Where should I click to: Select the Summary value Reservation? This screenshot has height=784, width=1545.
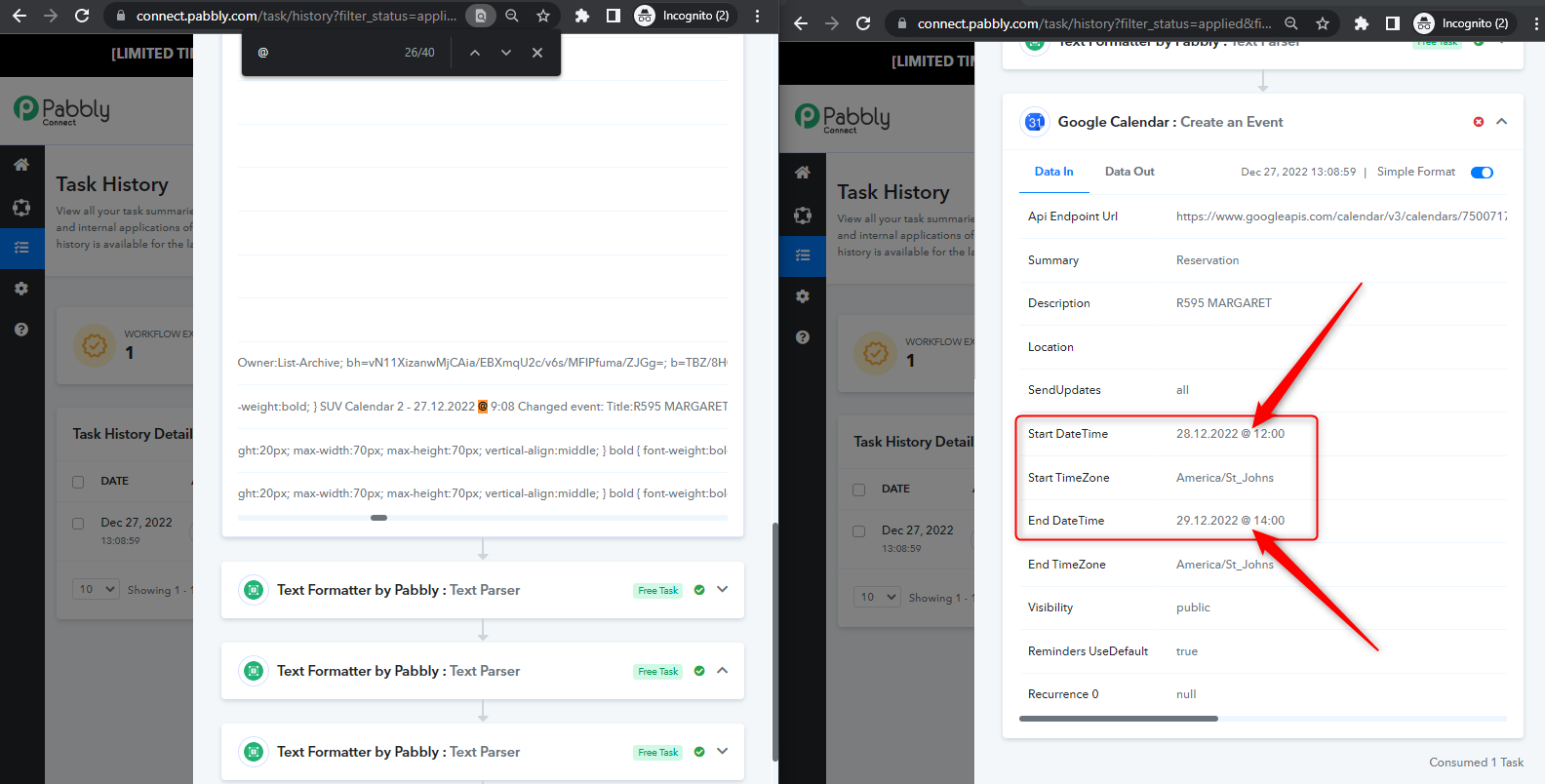[x=1208, y=260]
